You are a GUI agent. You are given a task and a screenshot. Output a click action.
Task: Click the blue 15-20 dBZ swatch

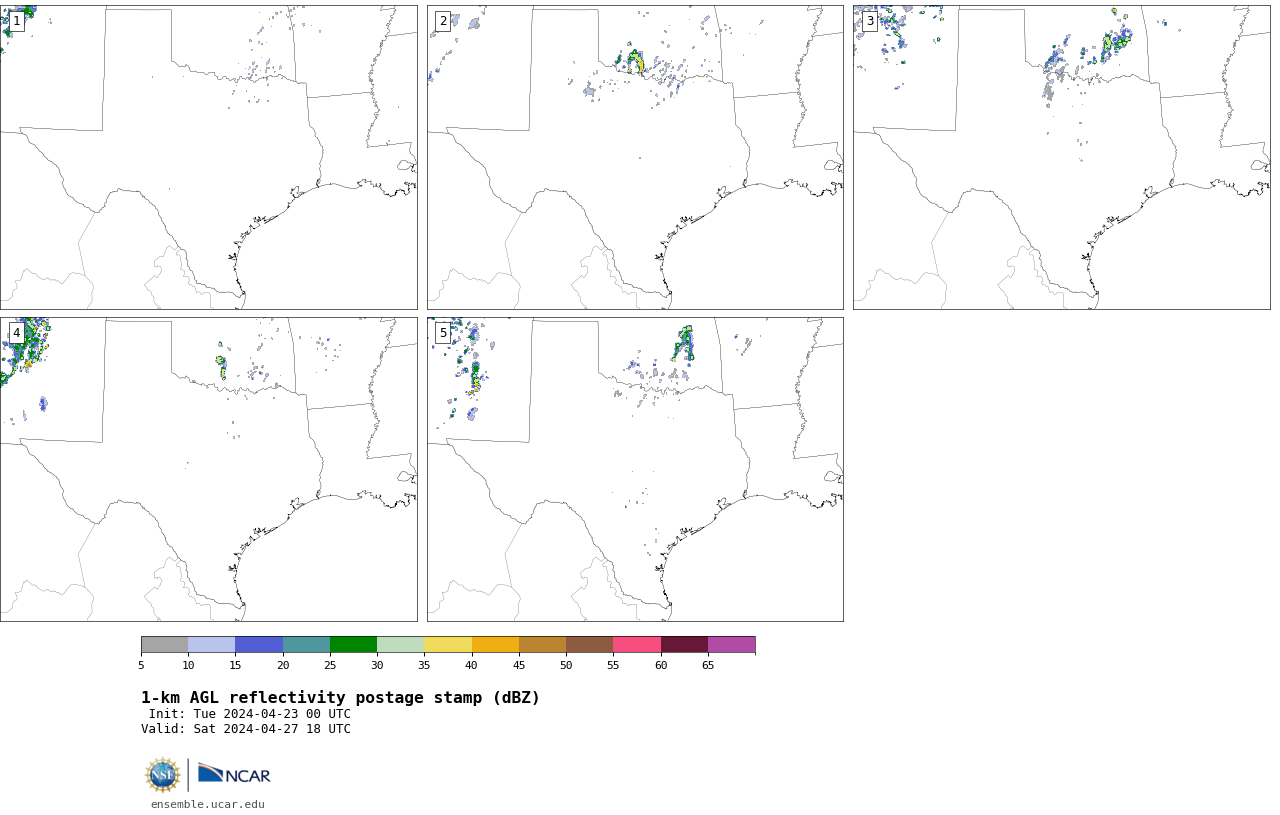(259, 644)
